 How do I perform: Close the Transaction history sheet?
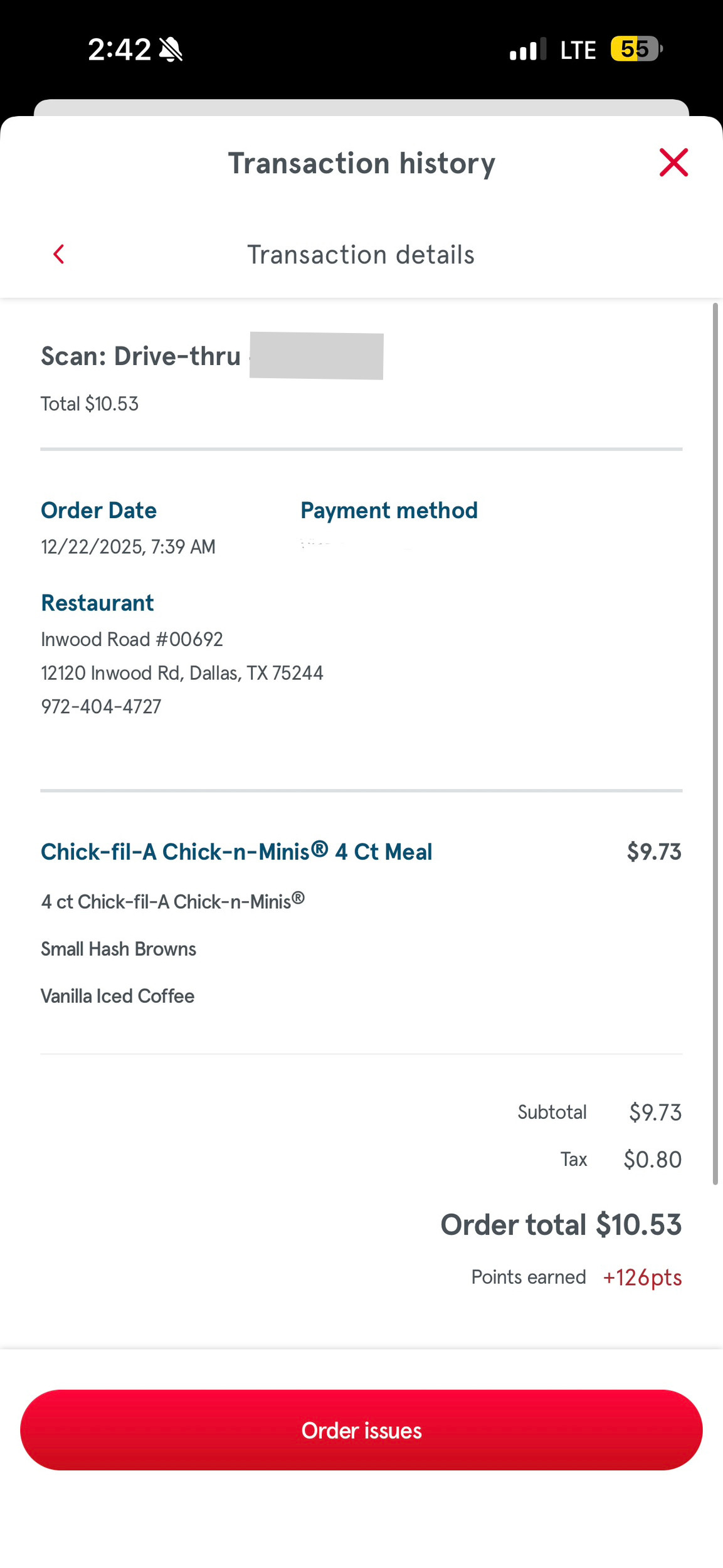click(x=673, y=162)
